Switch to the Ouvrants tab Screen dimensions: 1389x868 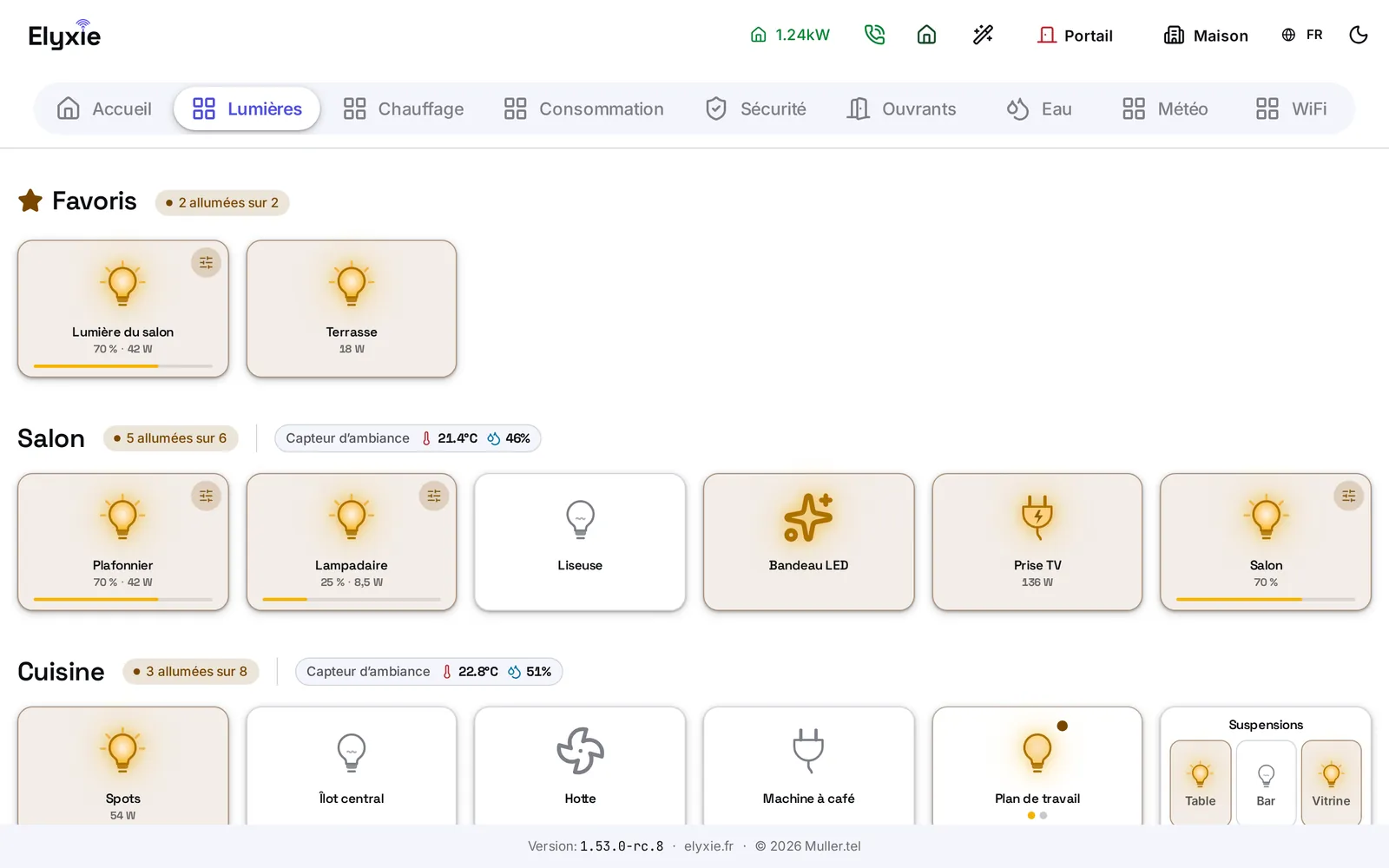tap(902, 108)
